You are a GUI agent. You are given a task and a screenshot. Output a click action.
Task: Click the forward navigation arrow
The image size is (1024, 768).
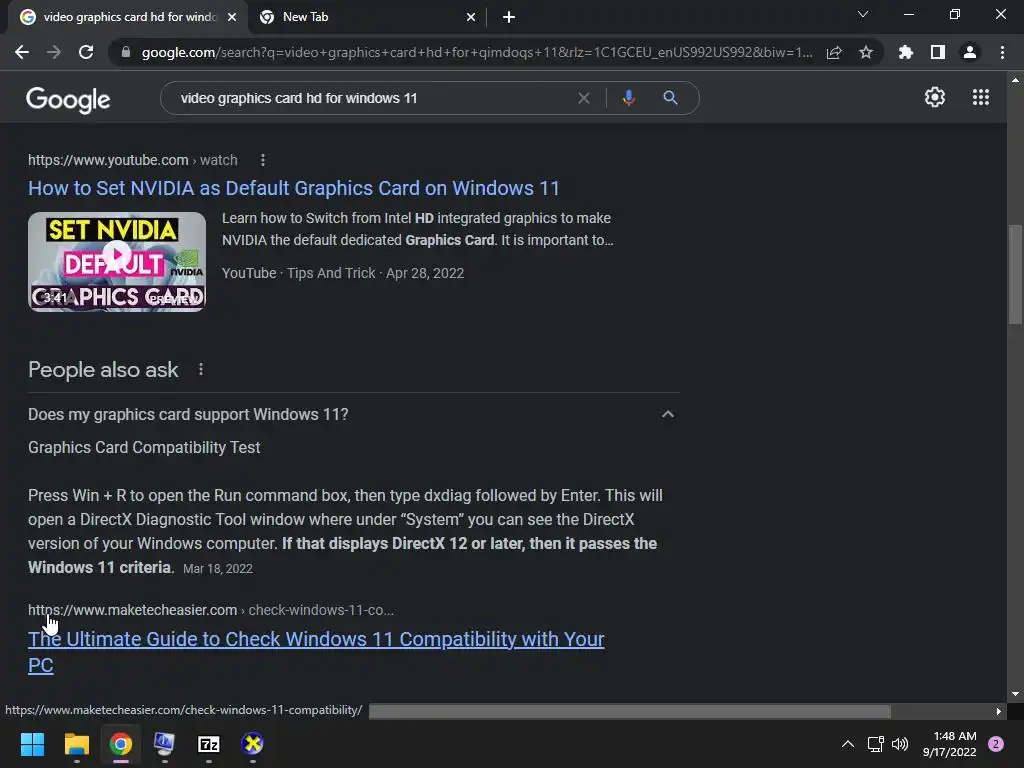(54, 52)
